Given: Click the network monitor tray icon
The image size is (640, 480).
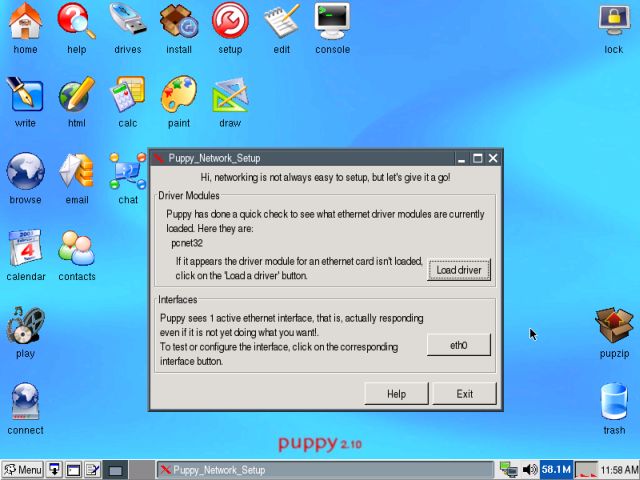Looking at the screenshot, I should [x=509, y=470].
